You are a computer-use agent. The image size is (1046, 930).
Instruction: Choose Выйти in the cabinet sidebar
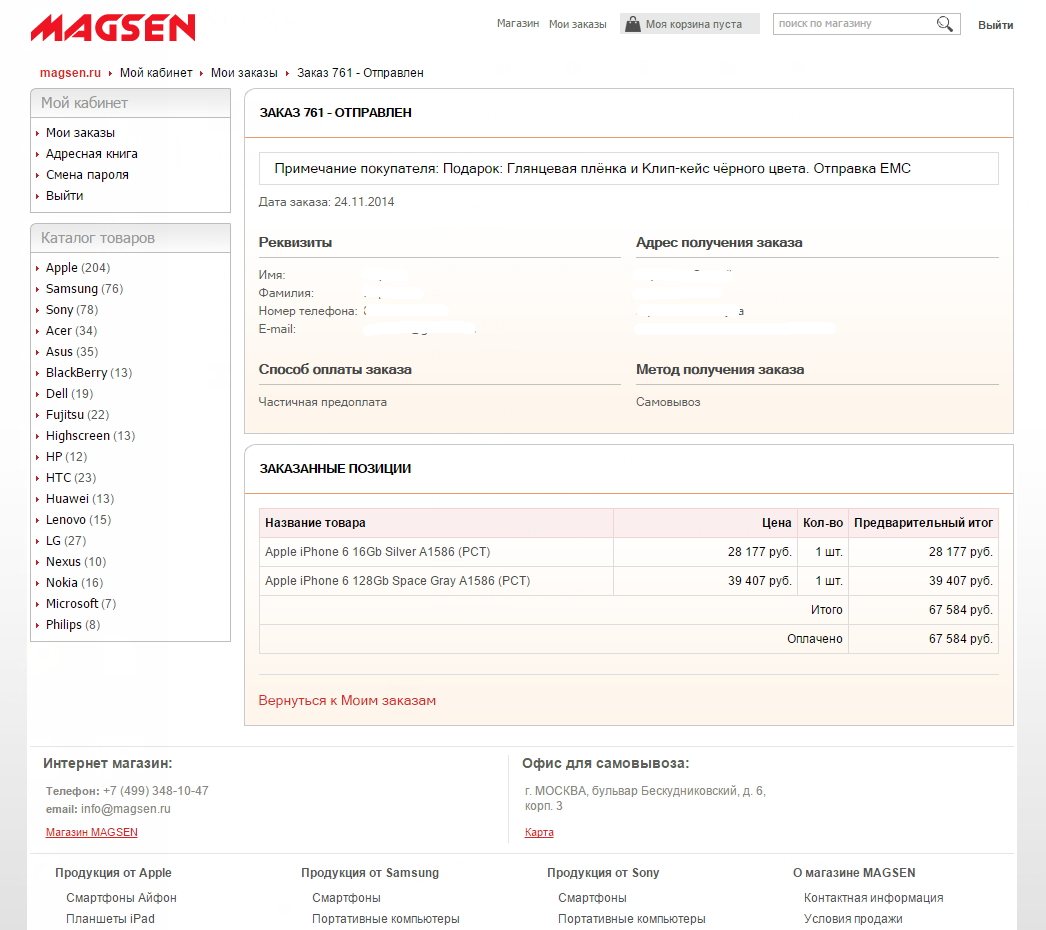point(65,195)
